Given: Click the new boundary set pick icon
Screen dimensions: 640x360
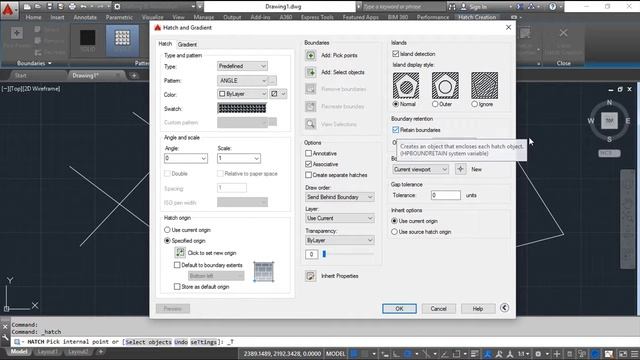Looking at the screenshot, I should pos(460,169).
